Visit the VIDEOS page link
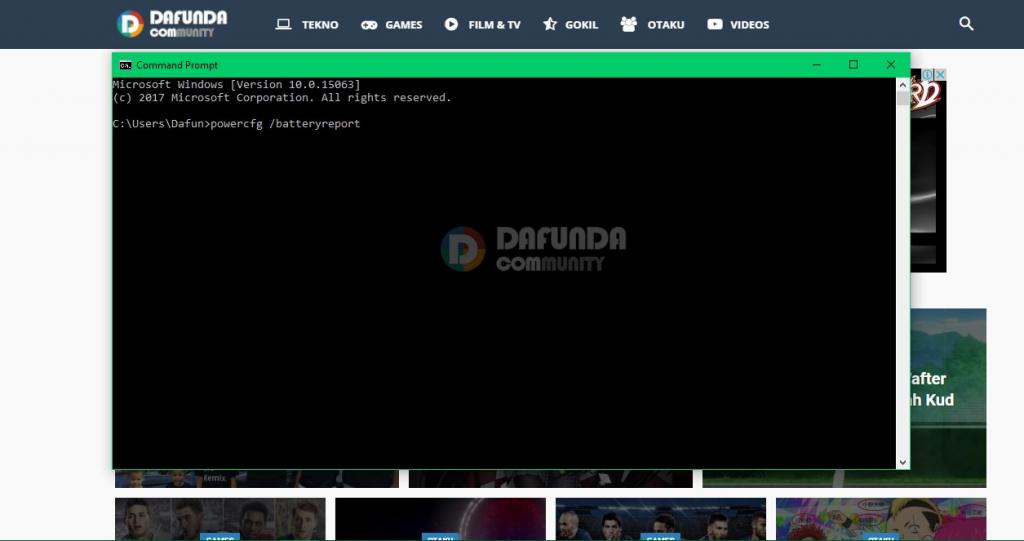This screenshot has width=1024, height=541. (x=750, y=24)
